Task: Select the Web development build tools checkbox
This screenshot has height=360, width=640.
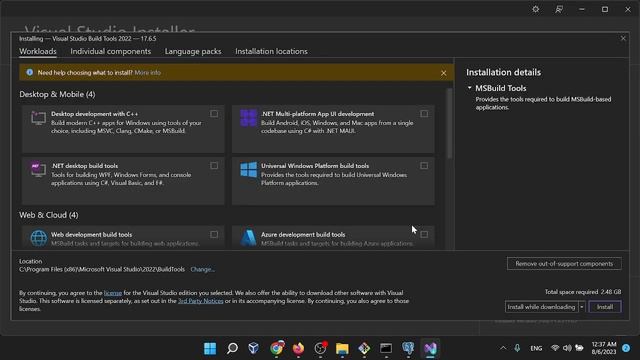Action: pyautogui.click(x=214, y=234)
